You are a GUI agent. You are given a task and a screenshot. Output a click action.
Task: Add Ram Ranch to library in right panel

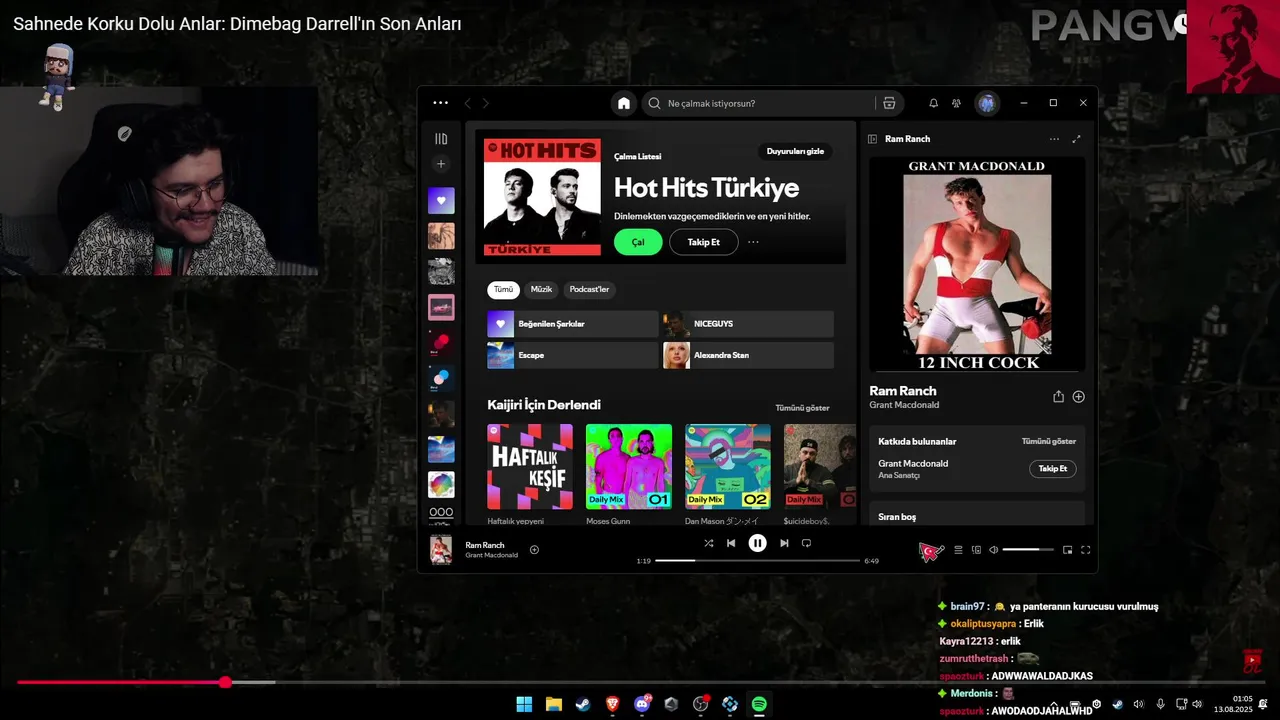tap(1078, 396)
